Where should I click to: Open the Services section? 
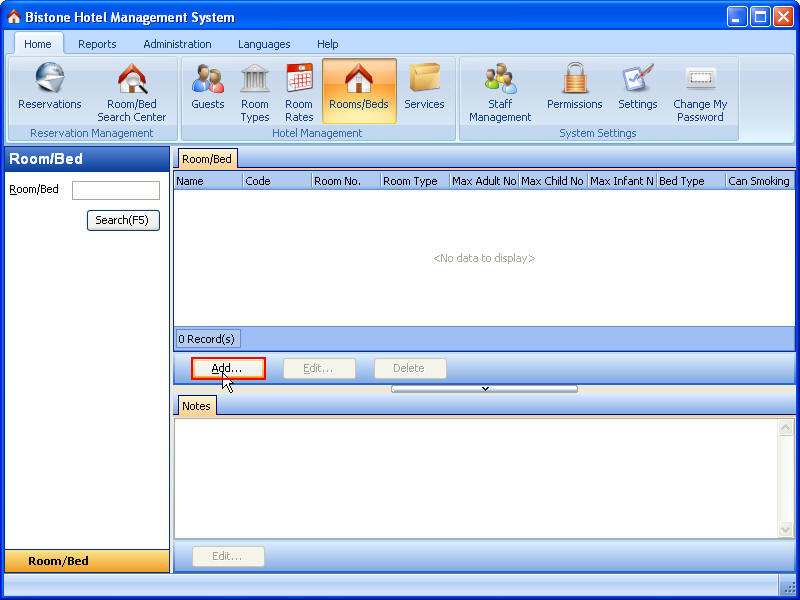click(424, 90)
